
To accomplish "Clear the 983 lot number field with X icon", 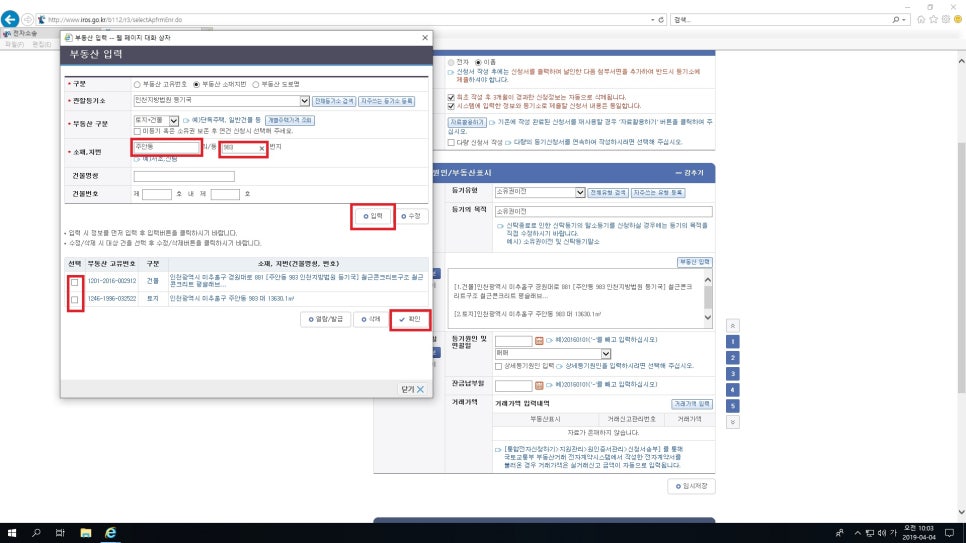I will coord(262,149).
